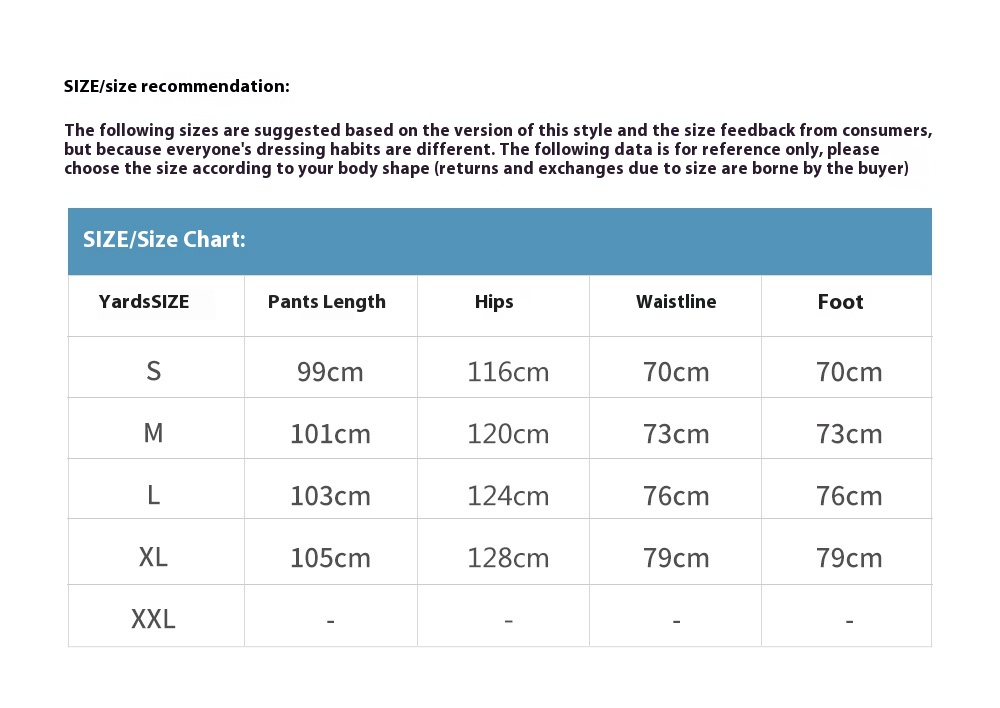This screenshot has width=1000, height=708.
Task: Click the SIZE/Size Chart header bar
Action: point(499,241)
